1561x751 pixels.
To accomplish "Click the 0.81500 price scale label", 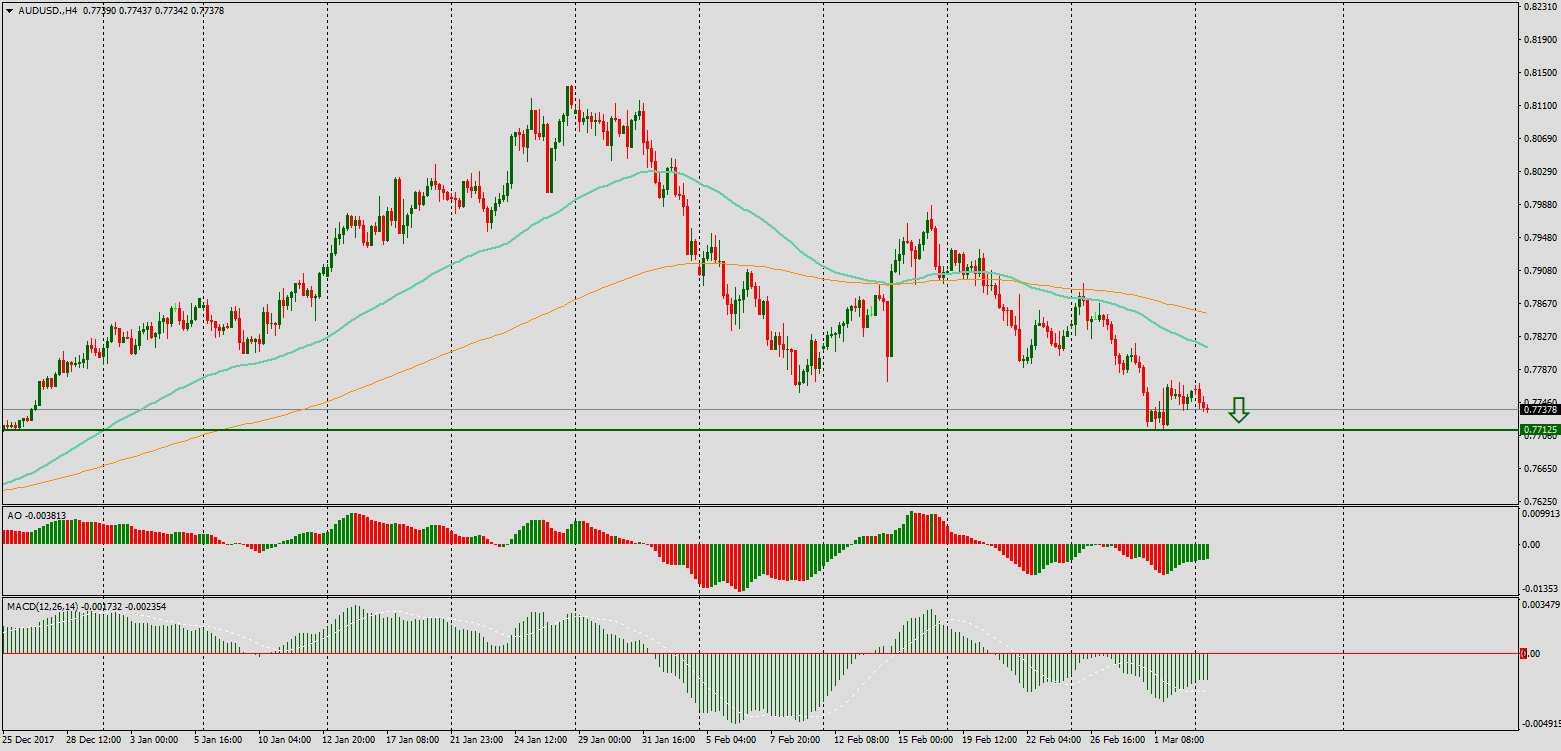I will [x=1540, y=72].
